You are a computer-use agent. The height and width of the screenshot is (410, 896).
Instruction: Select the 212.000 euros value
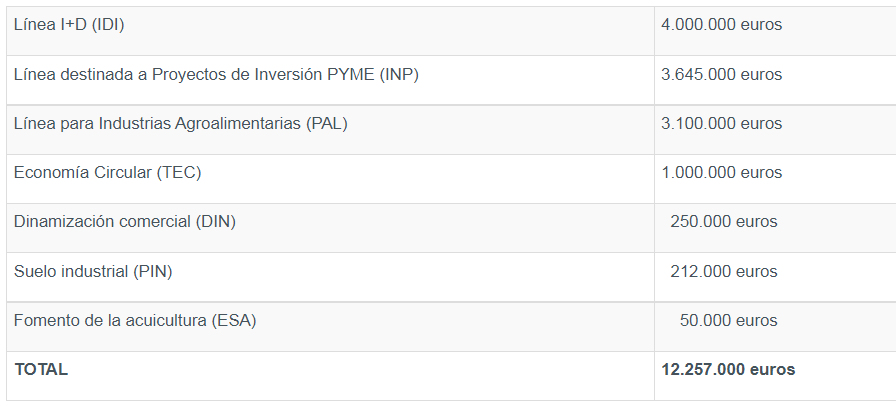coord(724,272)
